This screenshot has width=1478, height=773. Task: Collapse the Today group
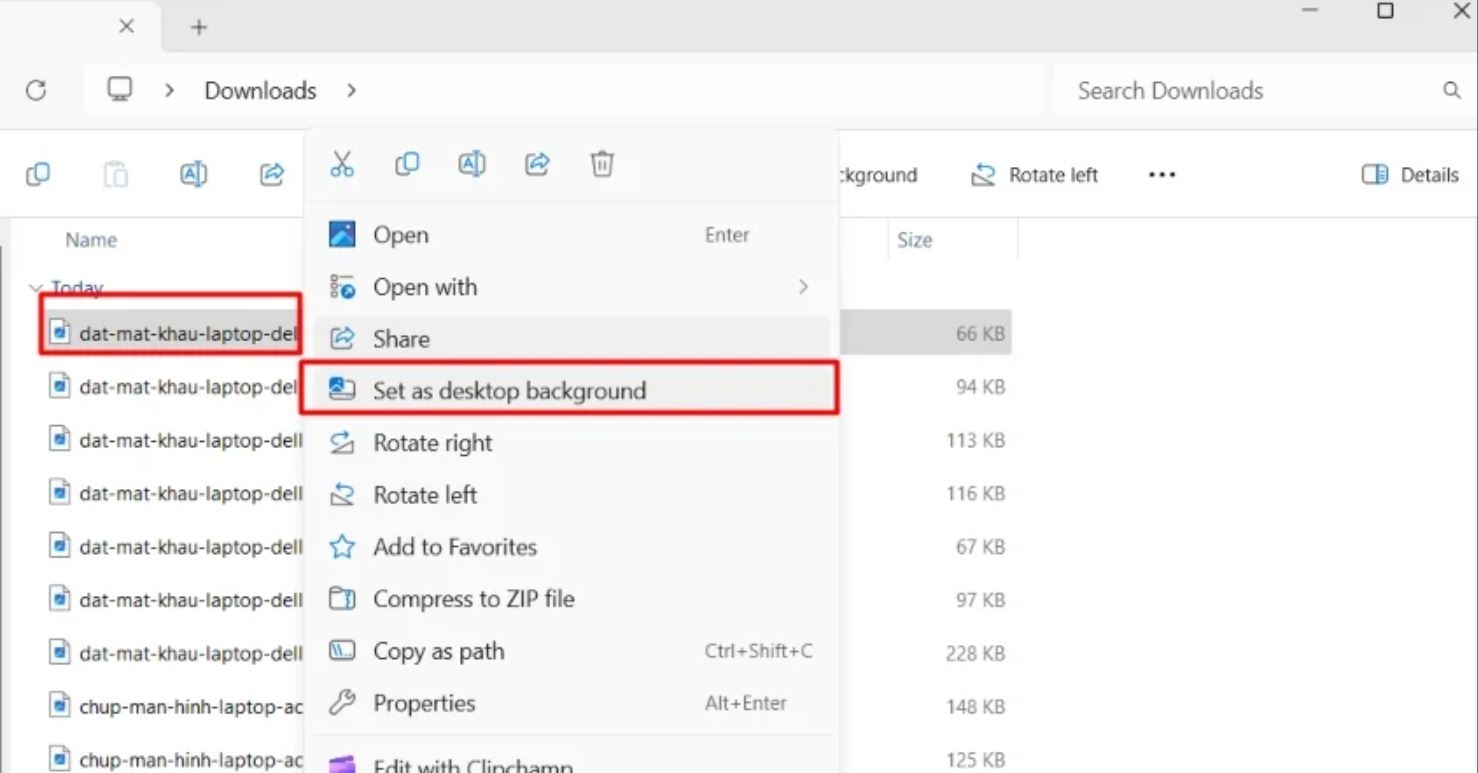click(x=35, y=288)
